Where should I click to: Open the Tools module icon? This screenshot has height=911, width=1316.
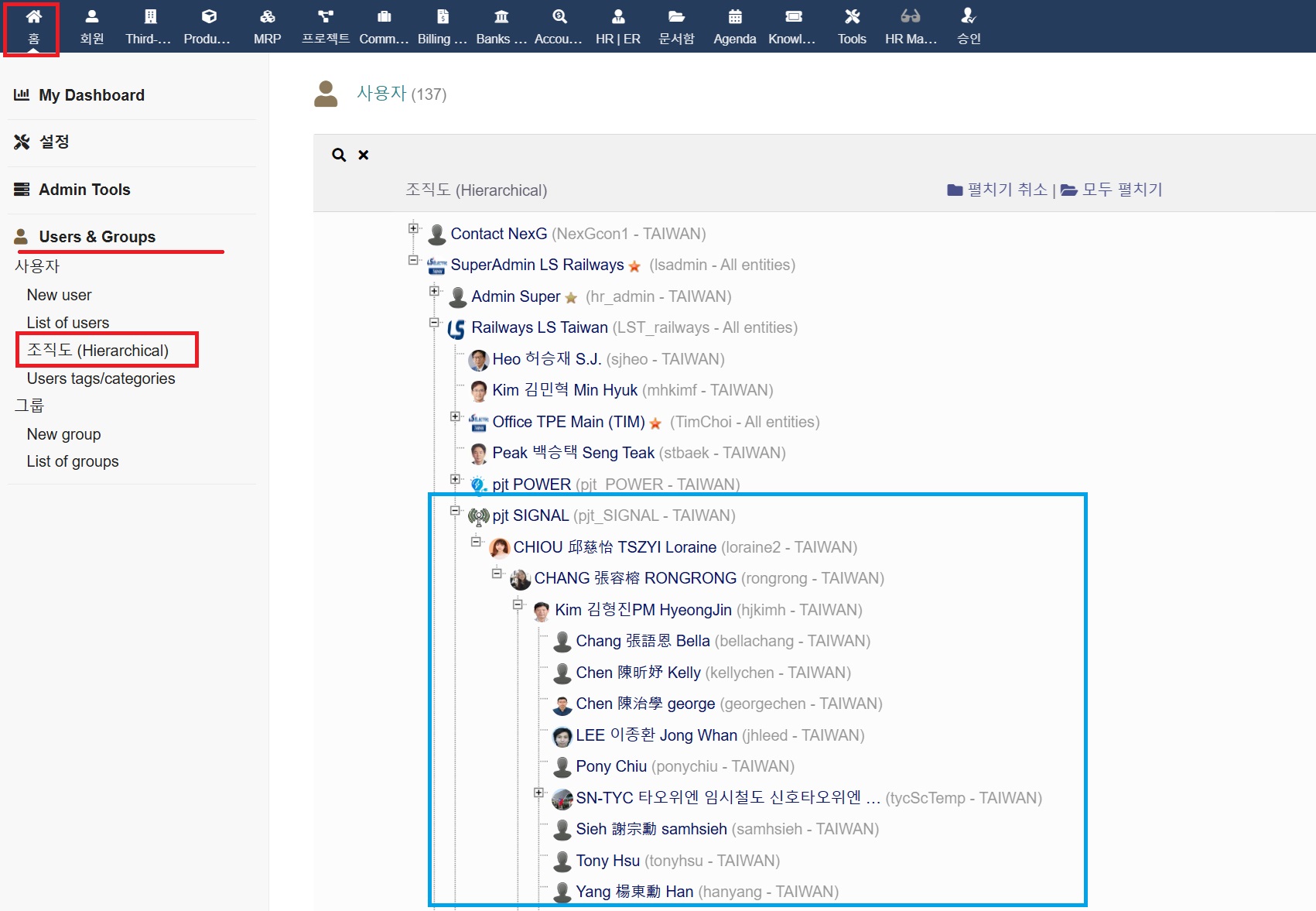coord(852,17)
